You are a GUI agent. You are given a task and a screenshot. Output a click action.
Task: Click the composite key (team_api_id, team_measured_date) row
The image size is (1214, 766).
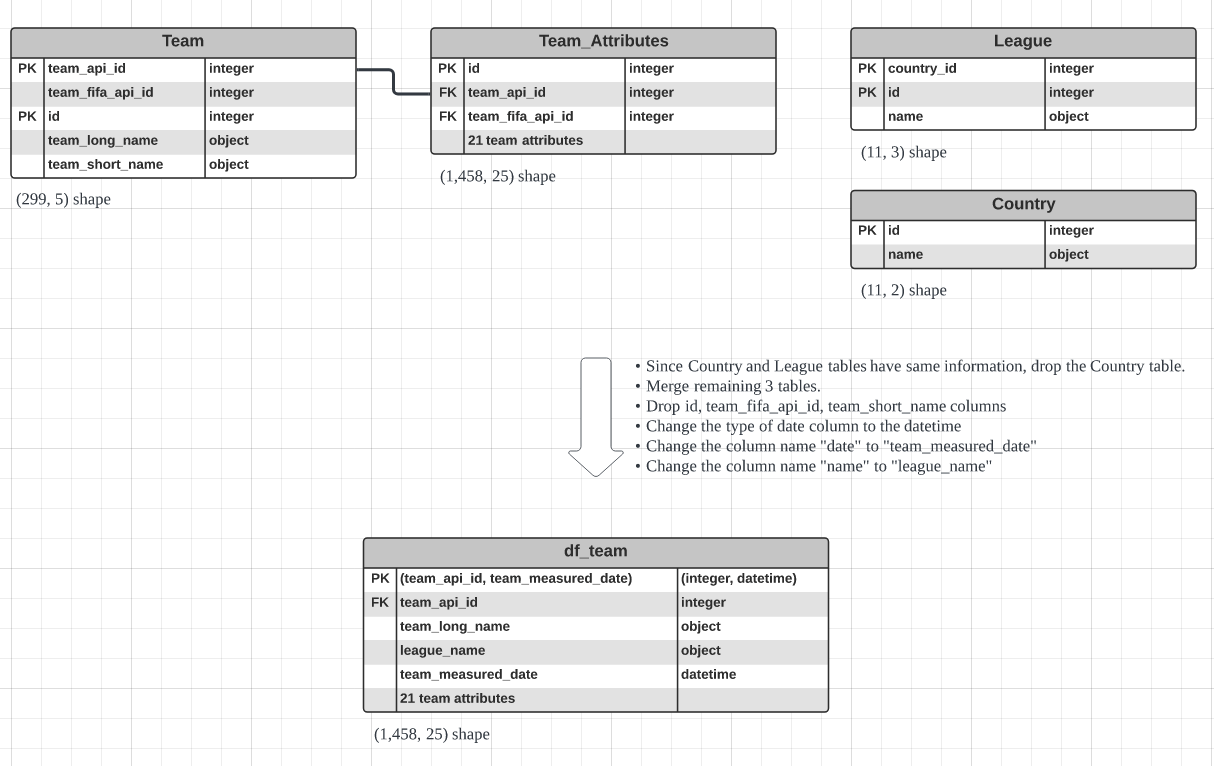tap(515, 579)
